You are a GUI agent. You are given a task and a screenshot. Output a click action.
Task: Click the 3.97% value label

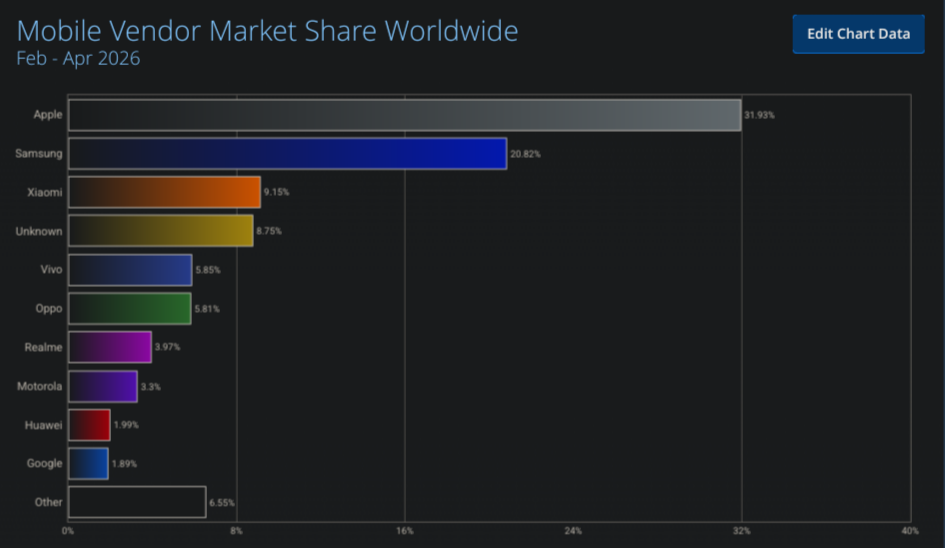click(x=168, y=347)
